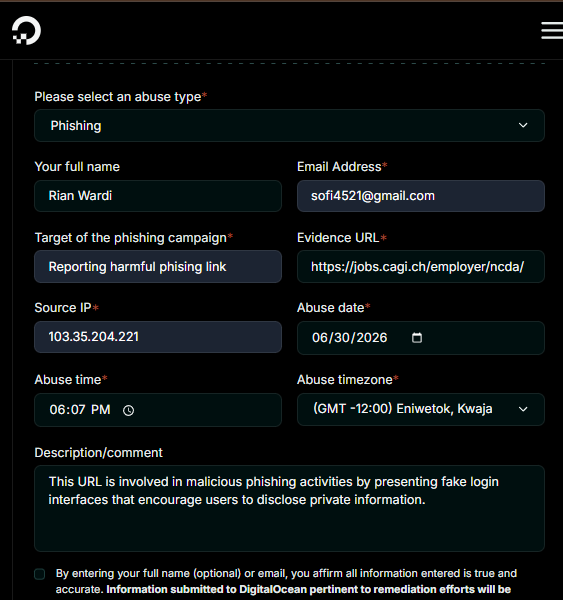Open the clock time picker icon
This screenshot has width=563, height=600.
pos(129,411)
